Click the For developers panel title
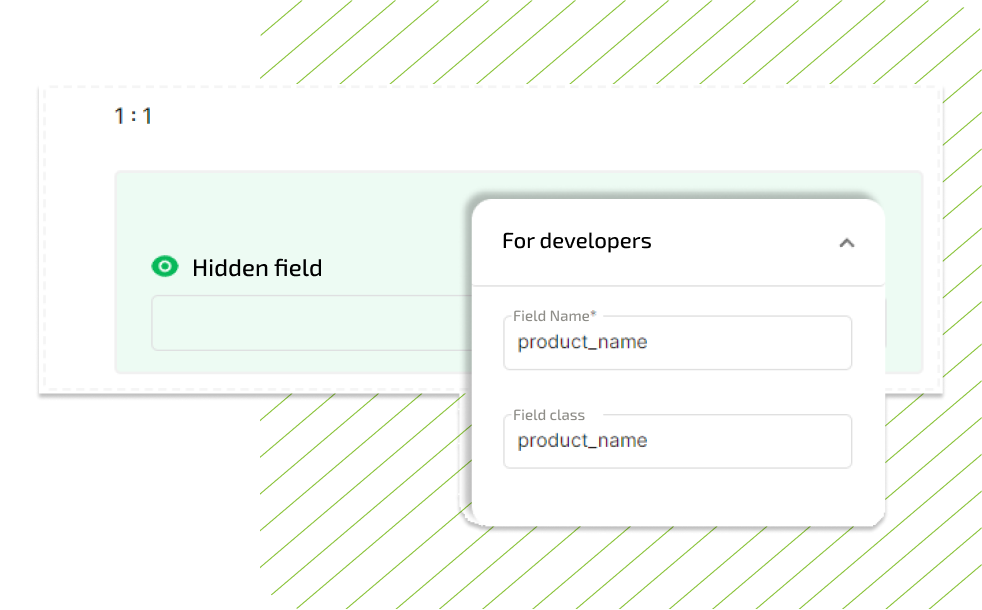982x610 pixels. tap(576, 241)
